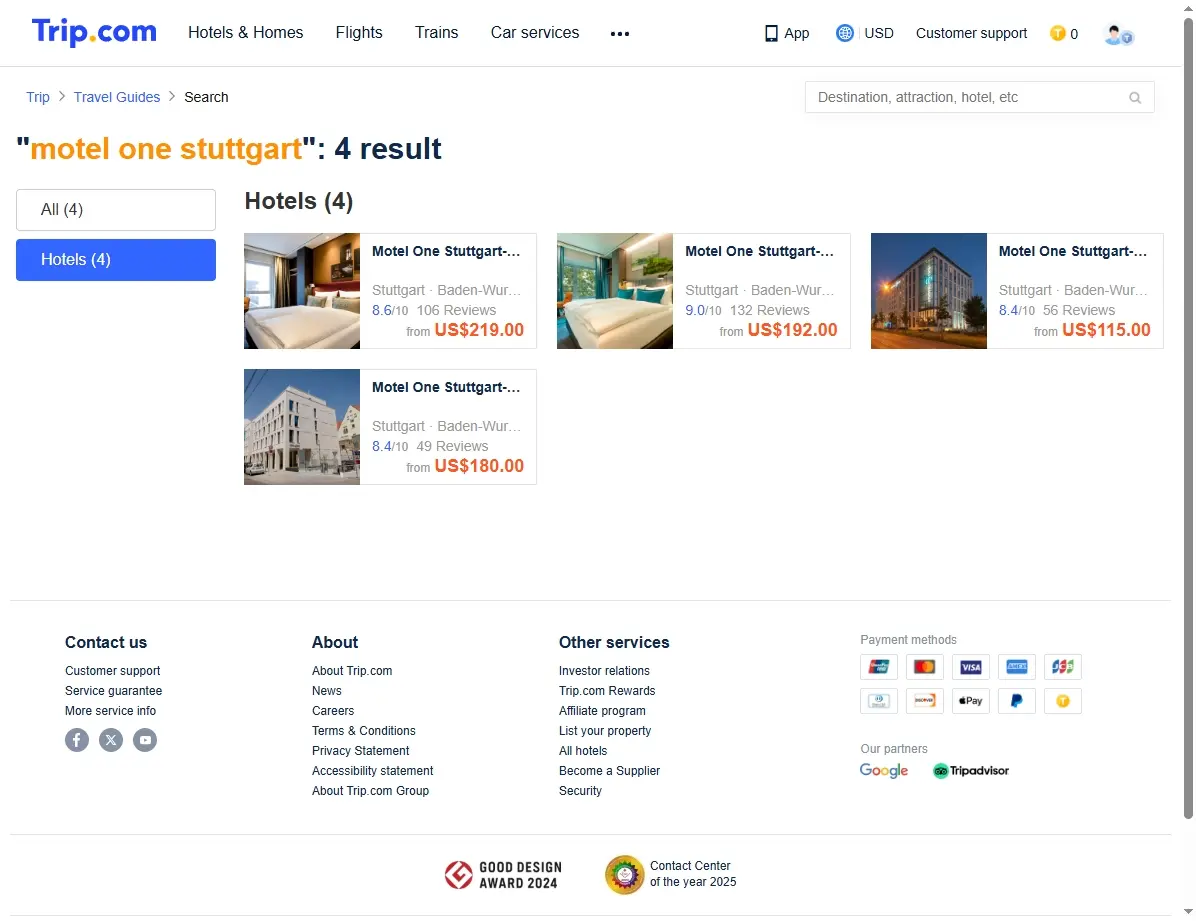Screen dimensions: 1196x921
Task: Open the App phone icon
Action: click(x=771, y=34)
